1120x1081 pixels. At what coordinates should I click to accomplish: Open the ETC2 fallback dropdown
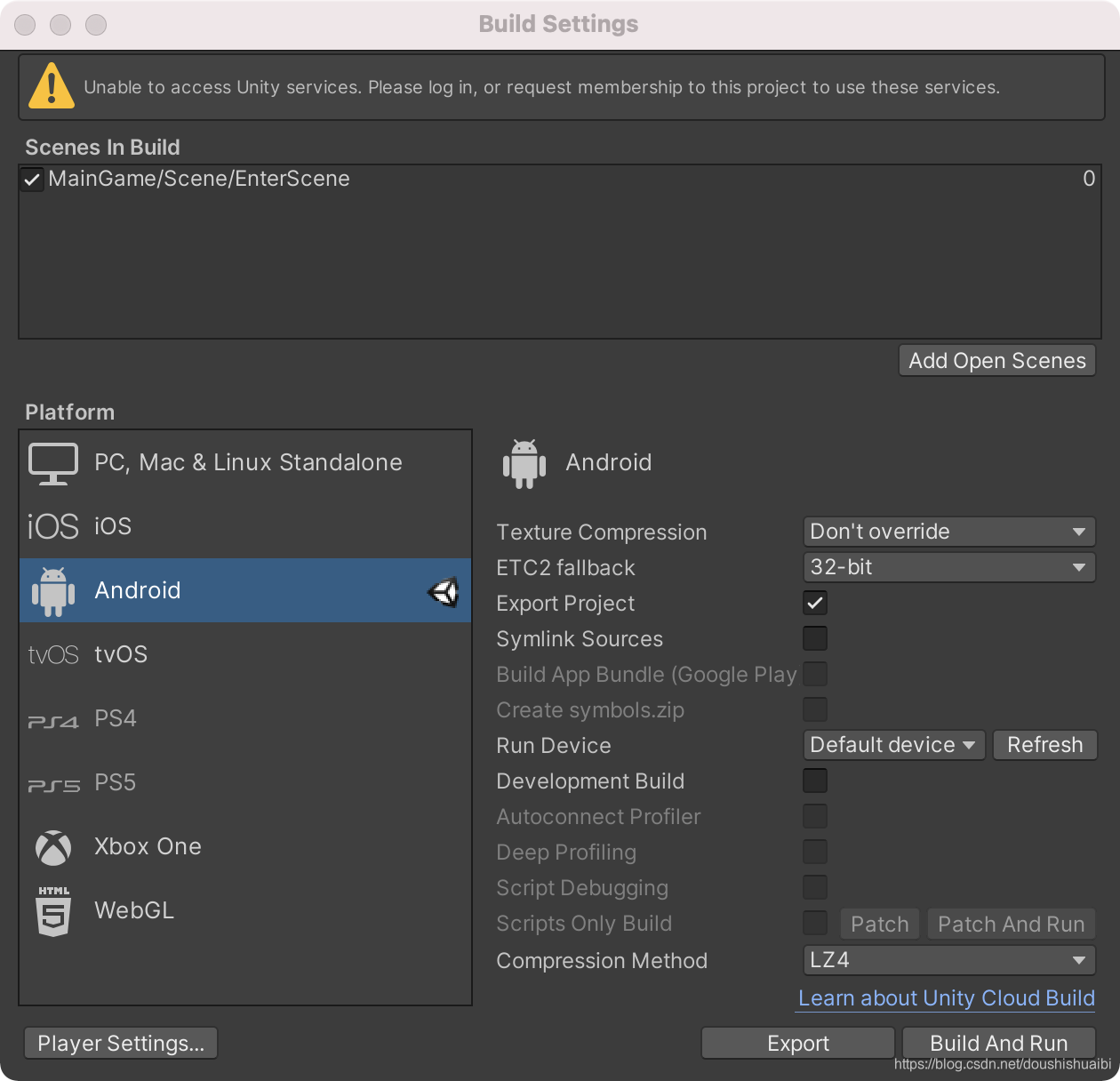(x=948, y=567)
